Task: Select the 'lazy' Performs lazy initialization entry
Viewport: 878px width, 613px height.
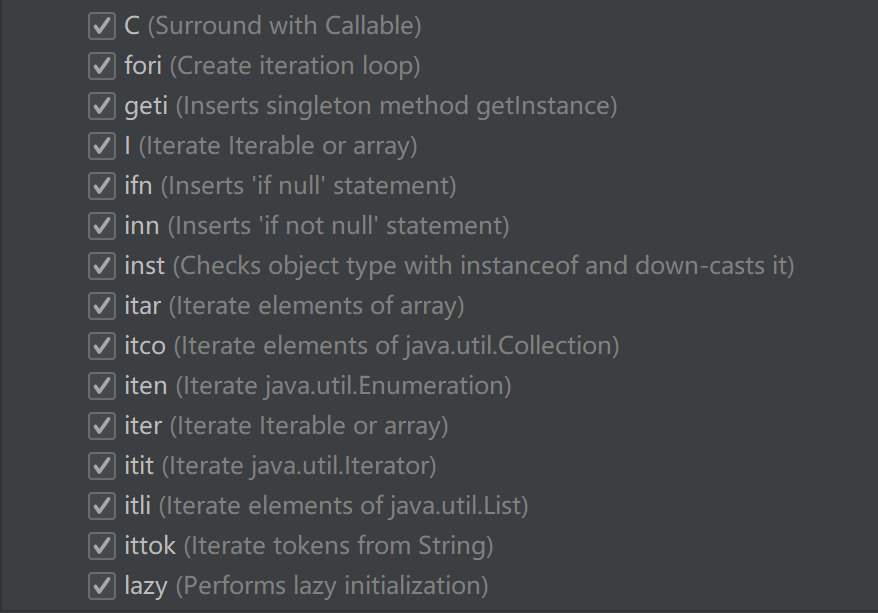Action: 330,586
